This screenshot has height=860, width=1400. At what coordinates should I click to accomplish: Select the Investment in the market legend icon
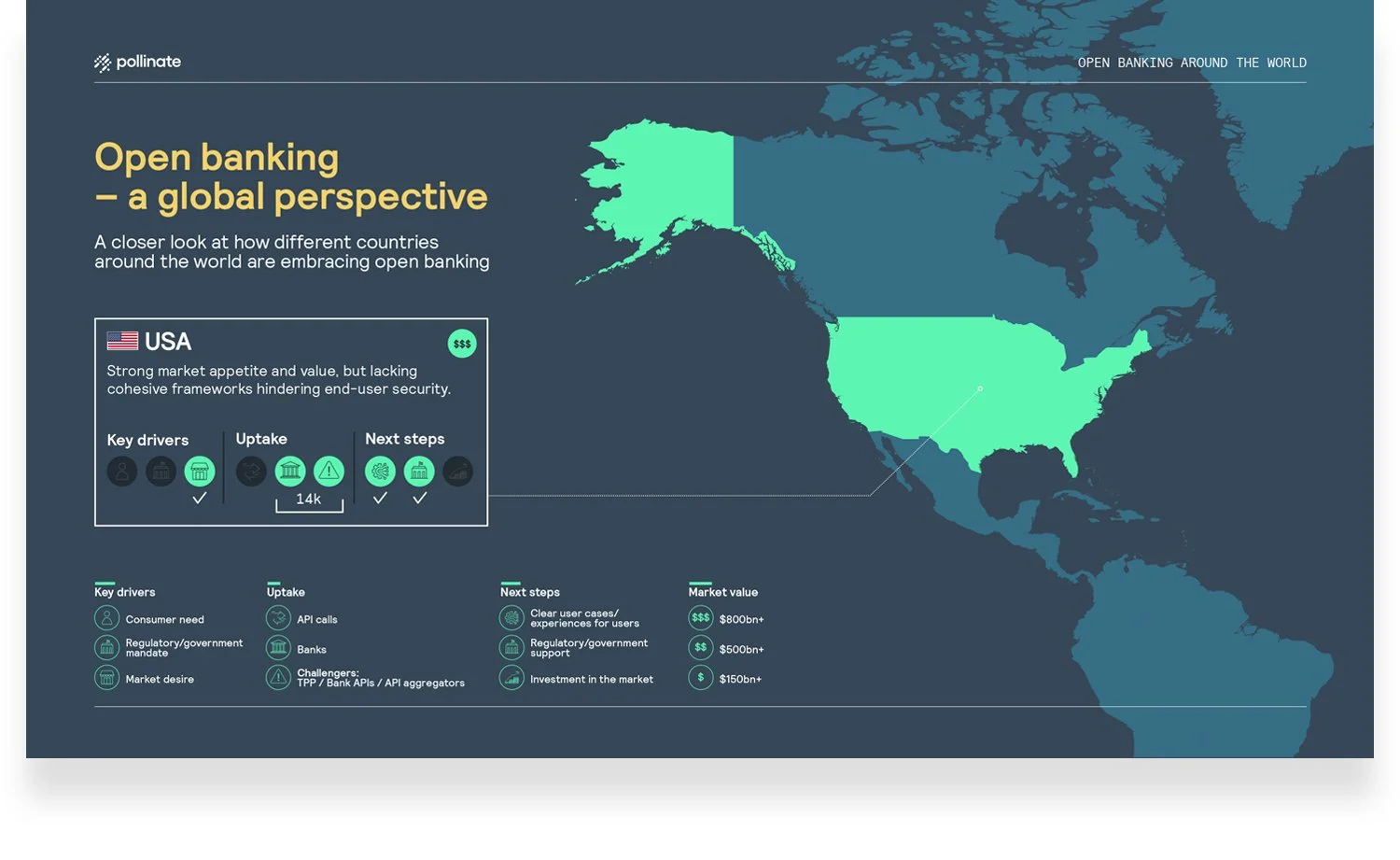point(511,677)
